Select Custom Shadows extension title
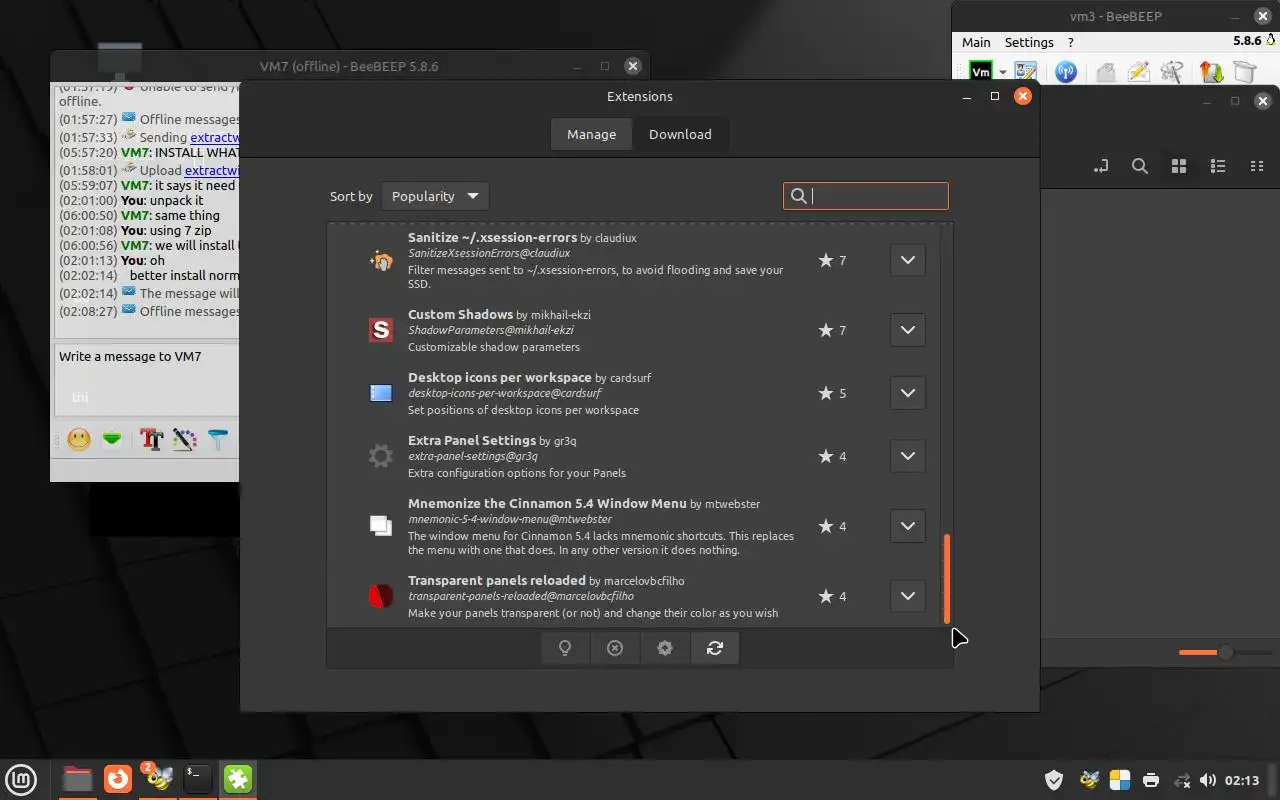 click(x=460, y=315)
